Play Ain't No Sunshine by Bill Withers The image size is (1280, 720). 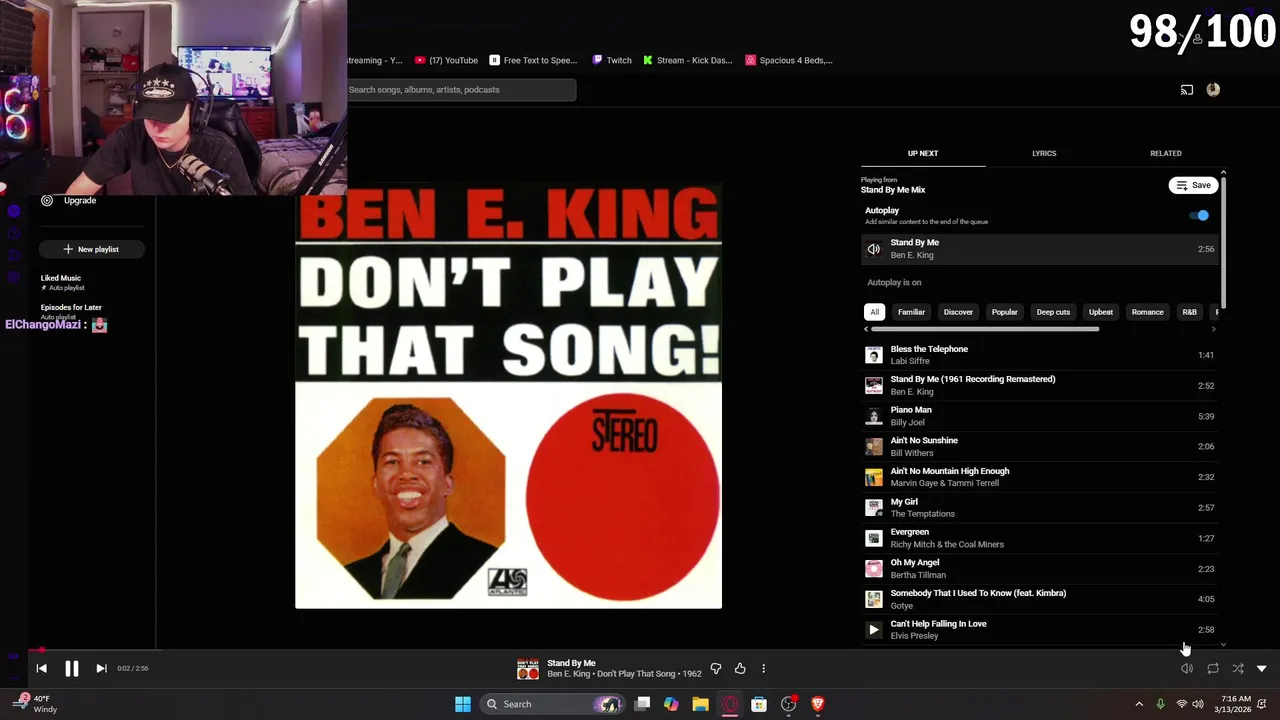[x=1040, y=446]
